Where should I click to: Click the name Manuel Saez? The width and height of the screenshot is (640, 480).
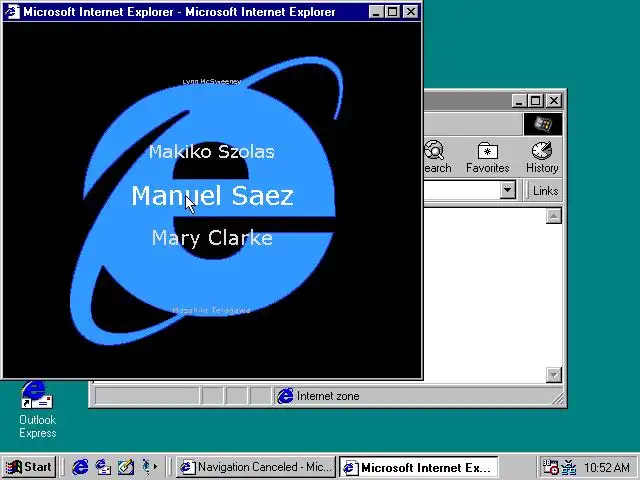pos(212,196)
